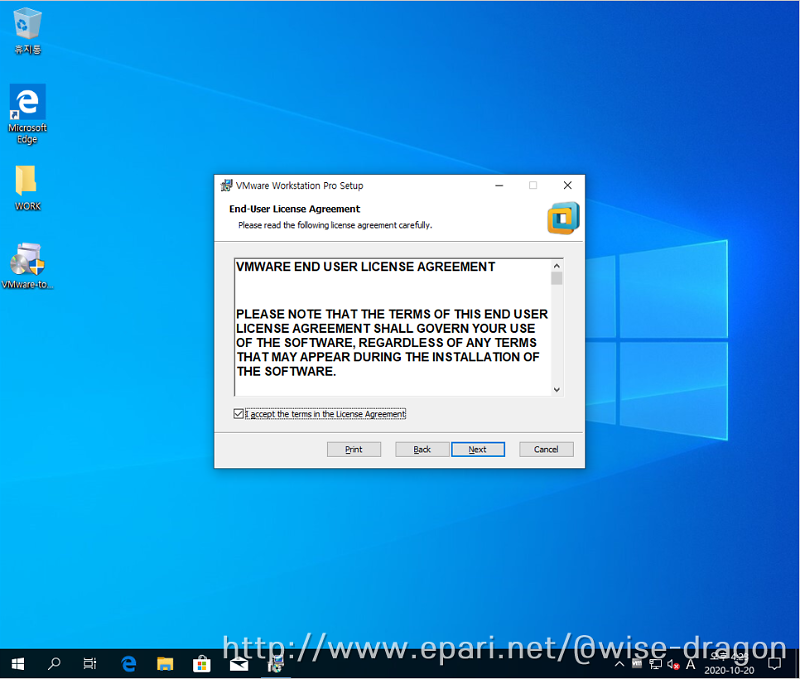Open taskbar search

[x=54, y=664]
